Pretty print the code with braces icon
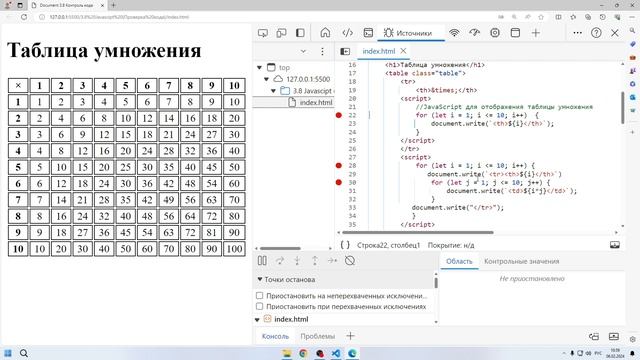Image resolution: width=640 pixels, height=360 pixels. (345, 245)
